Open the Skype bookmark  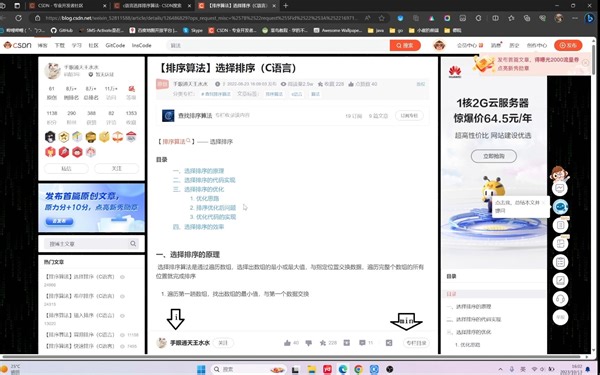192,30
